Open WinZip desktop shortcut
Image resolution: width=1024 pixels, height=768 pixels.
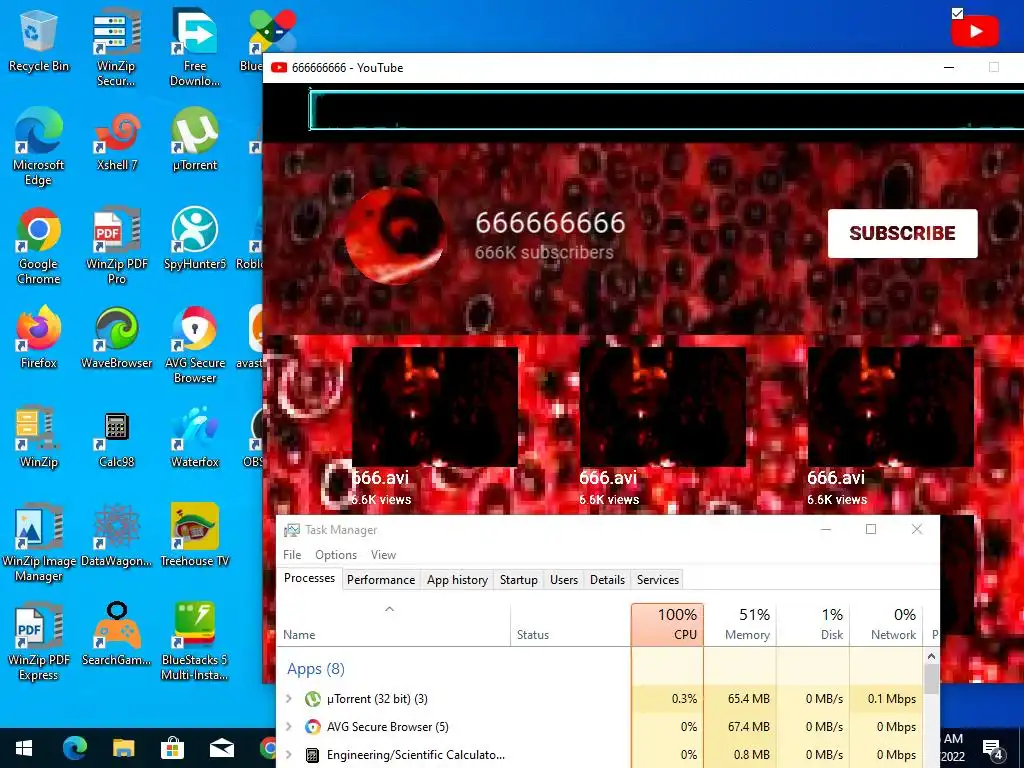pyautogui.click(x=39, y=437)
